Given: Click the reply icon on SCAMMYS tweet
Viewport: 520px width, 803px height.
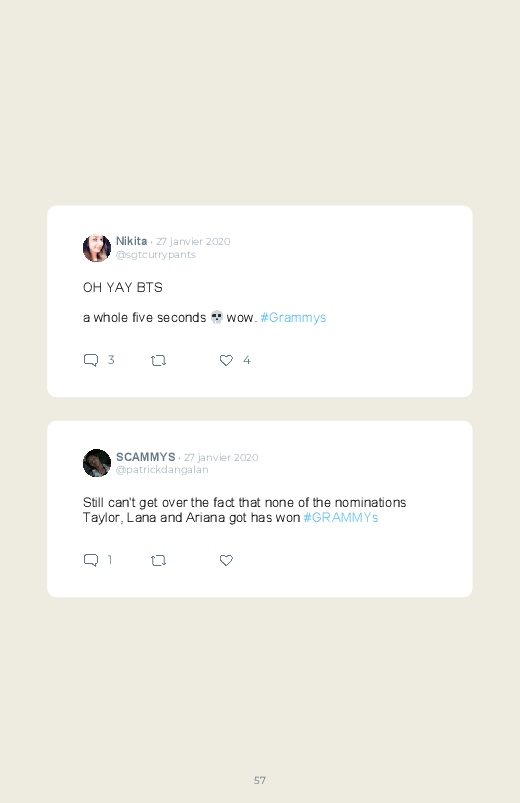Looking at the screenshot, I should pyautogui.click(x=91, y=560).
